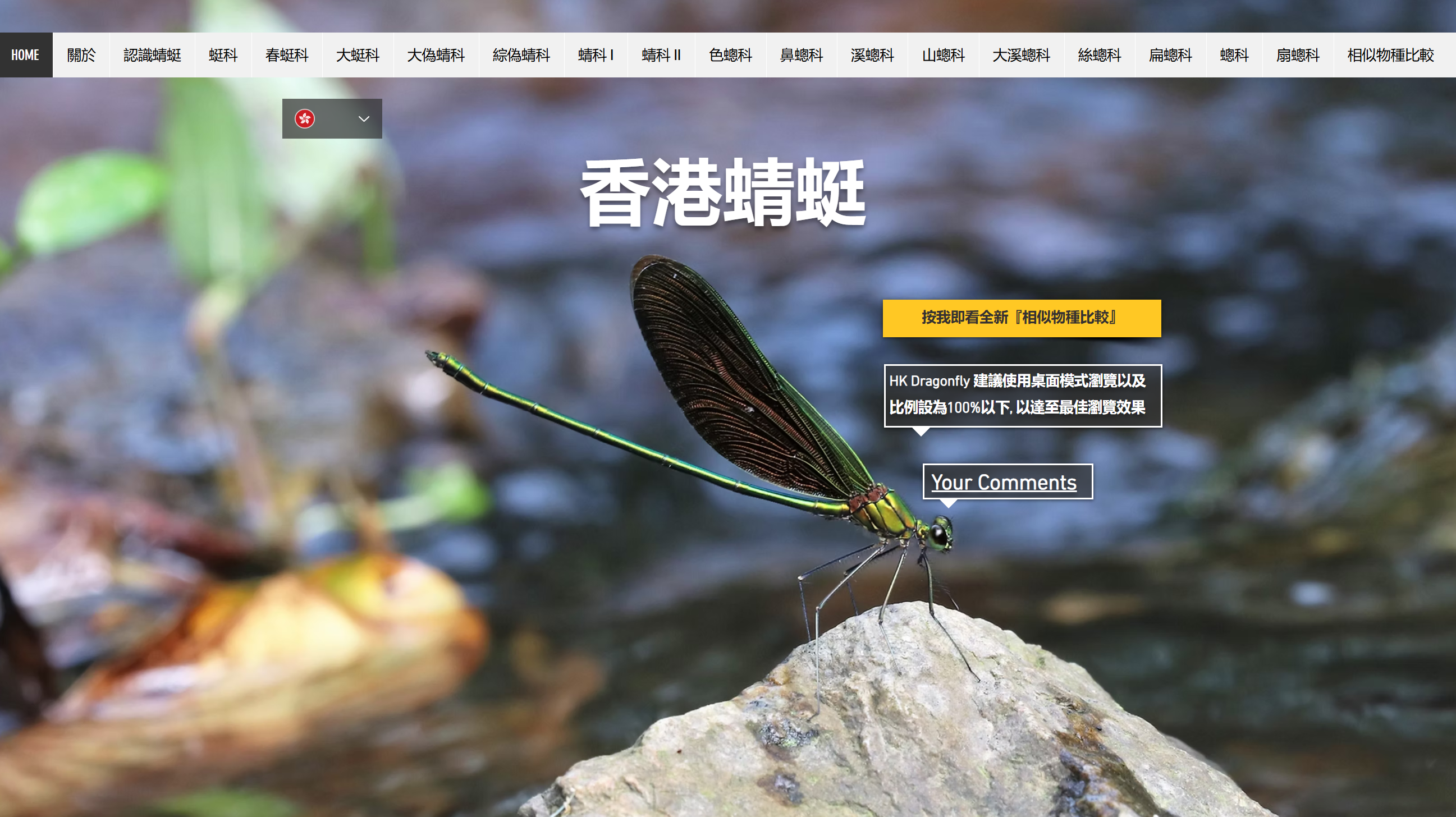The image size is (1456, 817).
Task: Navigate to 絲蟌科
Action: click(1100, 55)
